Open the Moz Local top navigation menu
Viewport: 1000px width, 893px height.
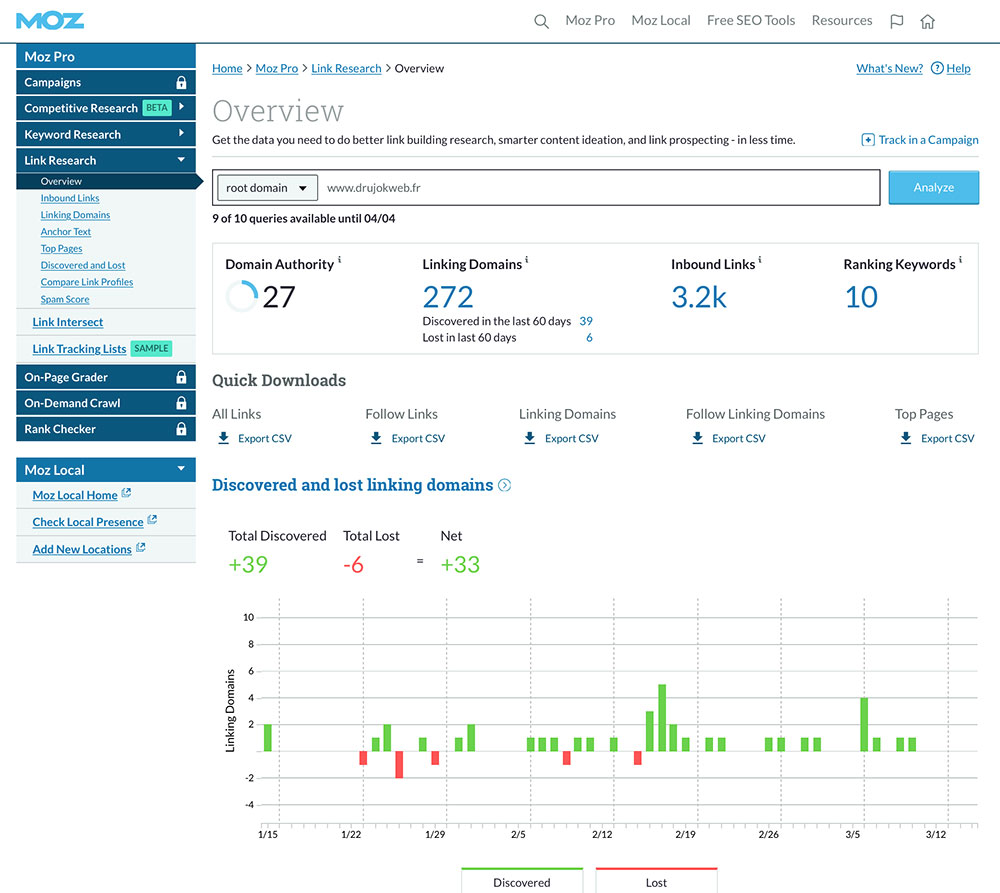661,20
